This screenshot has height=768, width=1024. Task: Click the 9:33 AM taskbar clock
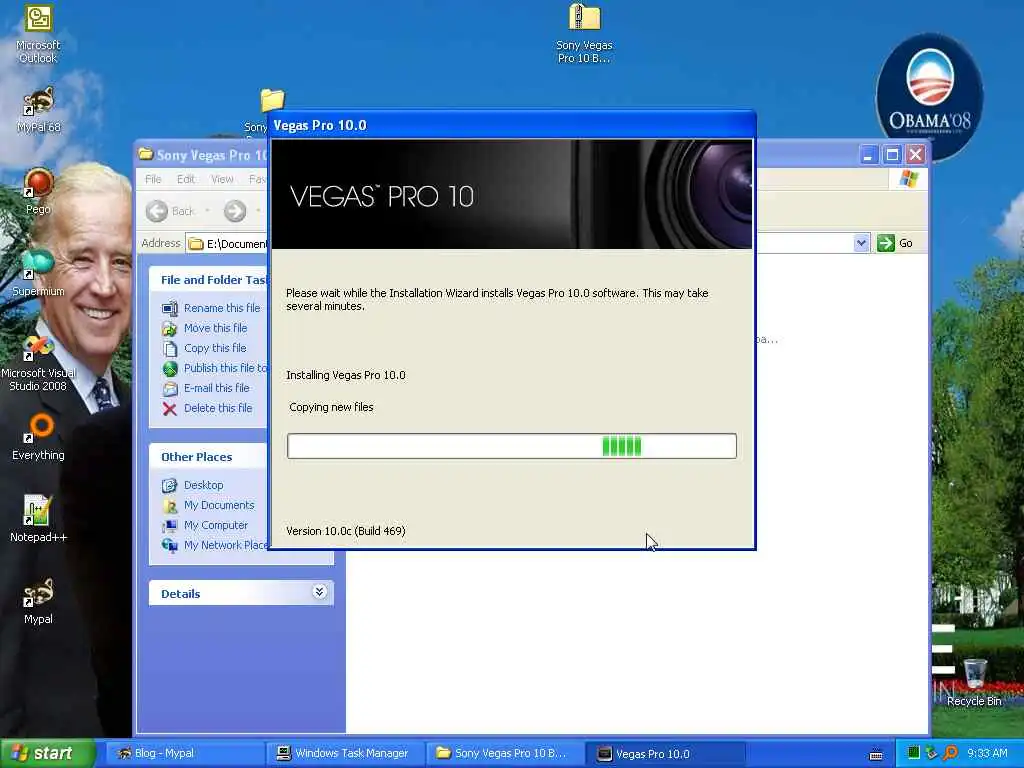pos(987,754)
